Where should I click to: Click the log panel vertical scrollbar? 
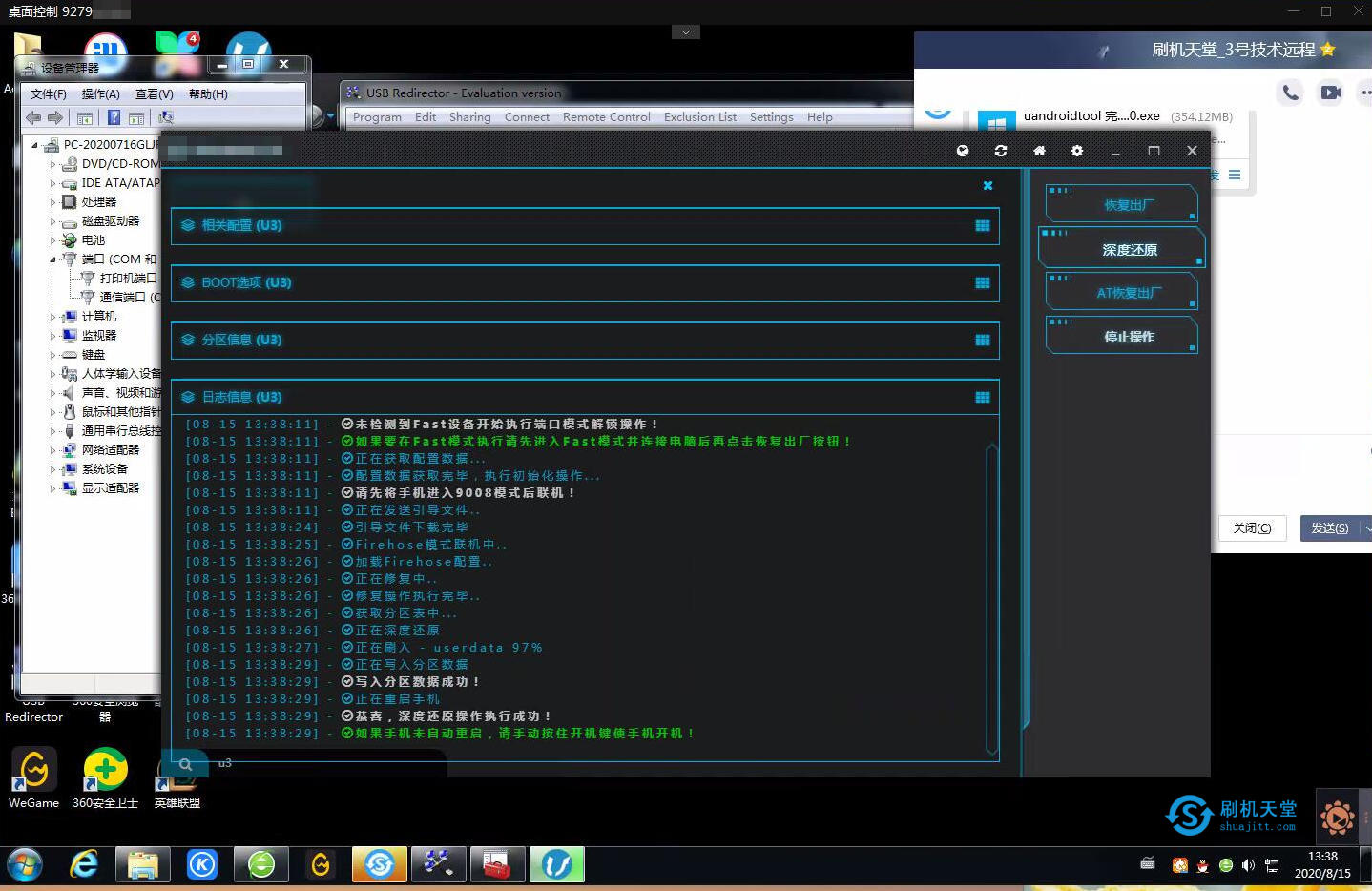tap(992, 599)
